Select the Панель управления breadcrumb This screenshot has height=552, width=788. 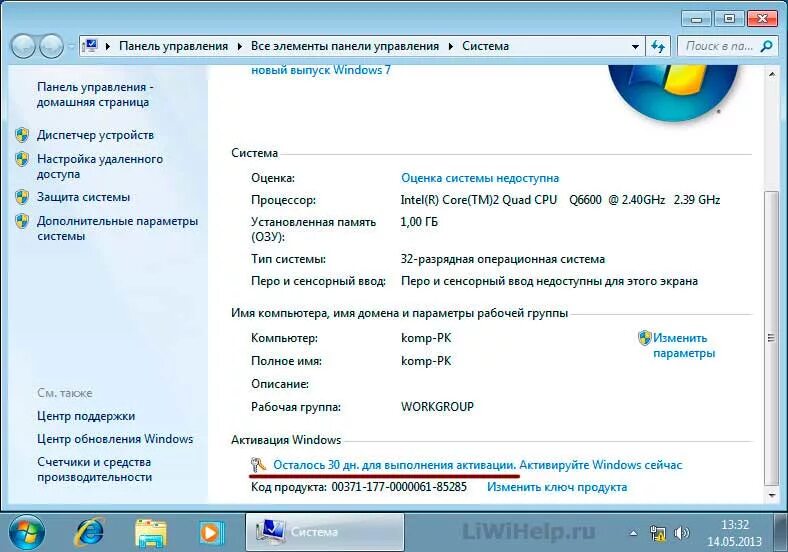click(x=173, y=46)
